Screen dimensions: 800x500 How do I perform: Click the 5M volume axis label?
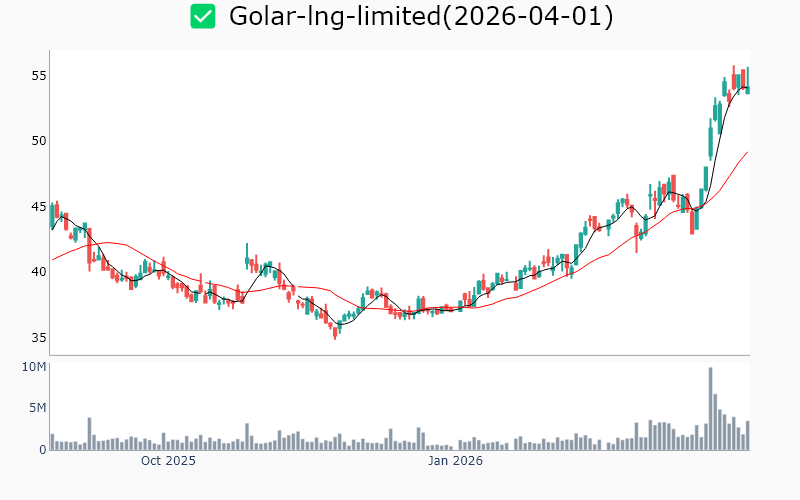coord(36,408)
